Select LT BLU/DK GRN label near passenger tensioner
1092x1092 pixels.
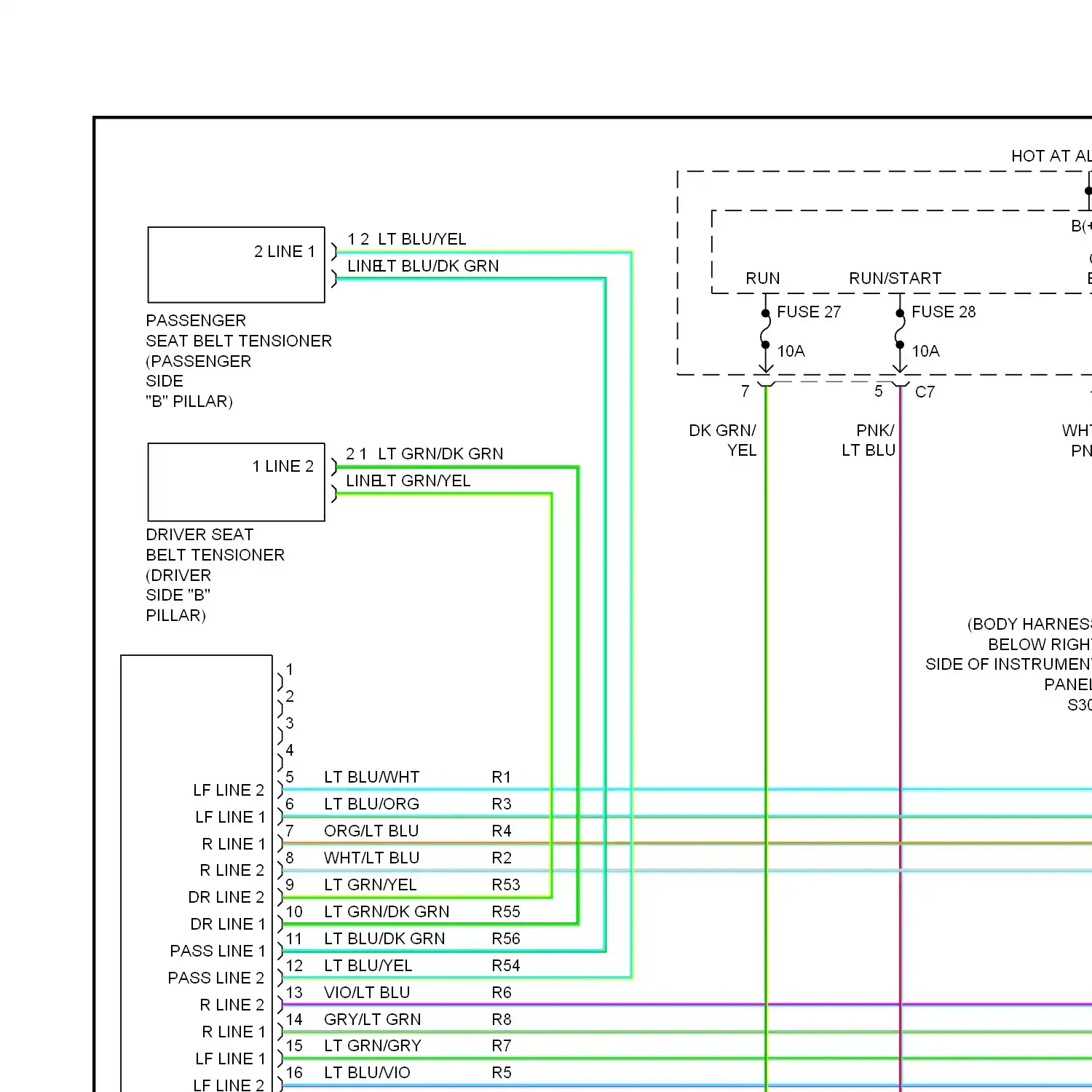click(438, 266)
